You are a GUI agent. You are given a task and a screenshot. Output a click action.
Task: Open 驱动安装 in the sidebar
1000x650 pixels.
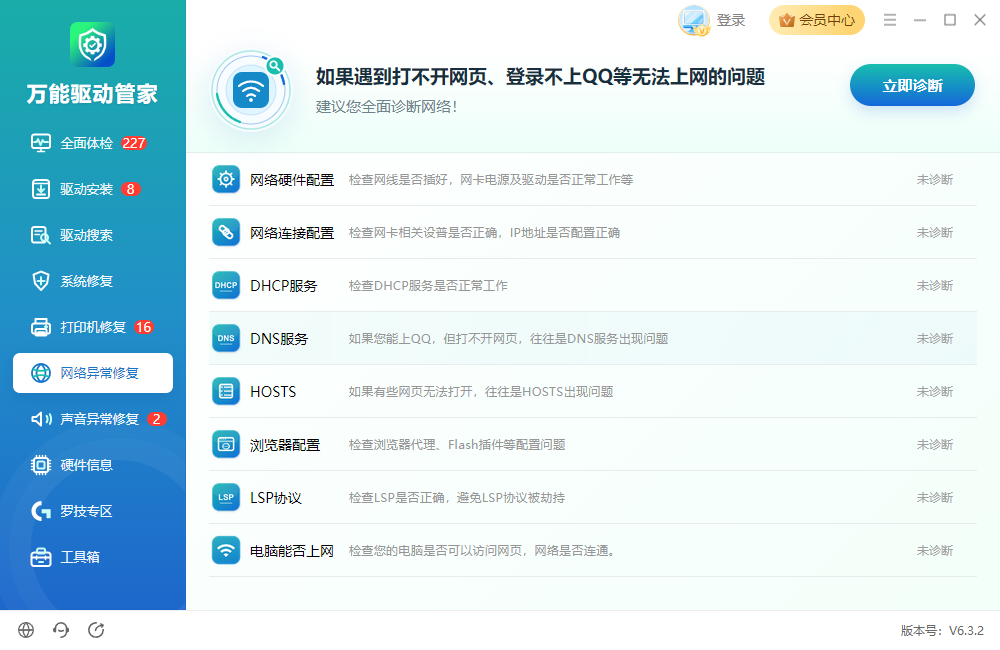click(x=92, y=189)
